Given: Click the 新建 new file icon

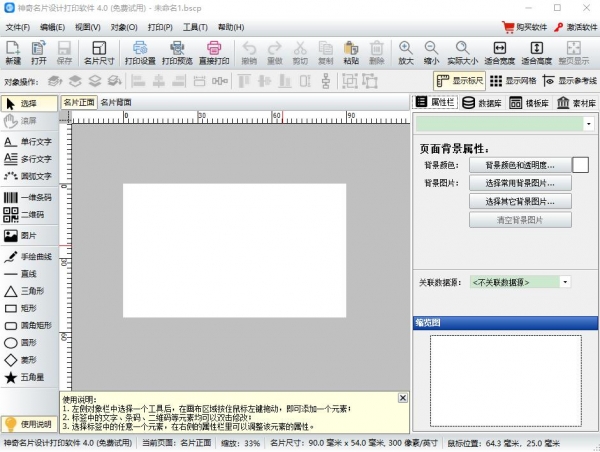Looking at the screenshot, I should point(13,52).
